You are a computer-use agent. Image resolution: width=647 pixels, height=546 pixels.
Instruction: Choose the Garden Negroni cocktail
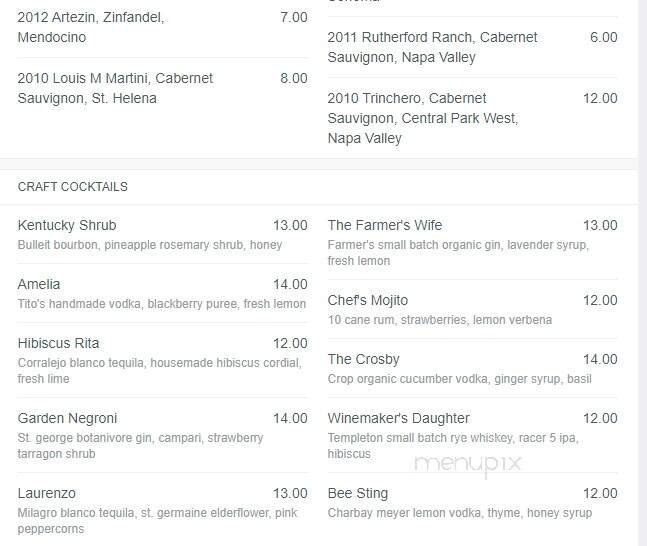[67, 418]
